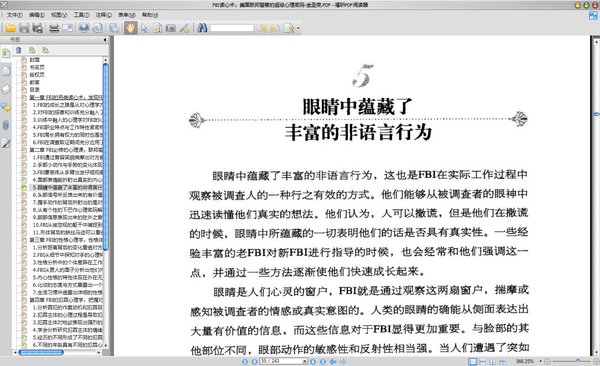Select the pencil annotation tool in the toolbar
Viewport: 600px width, 366px height.
coord(184,28)
